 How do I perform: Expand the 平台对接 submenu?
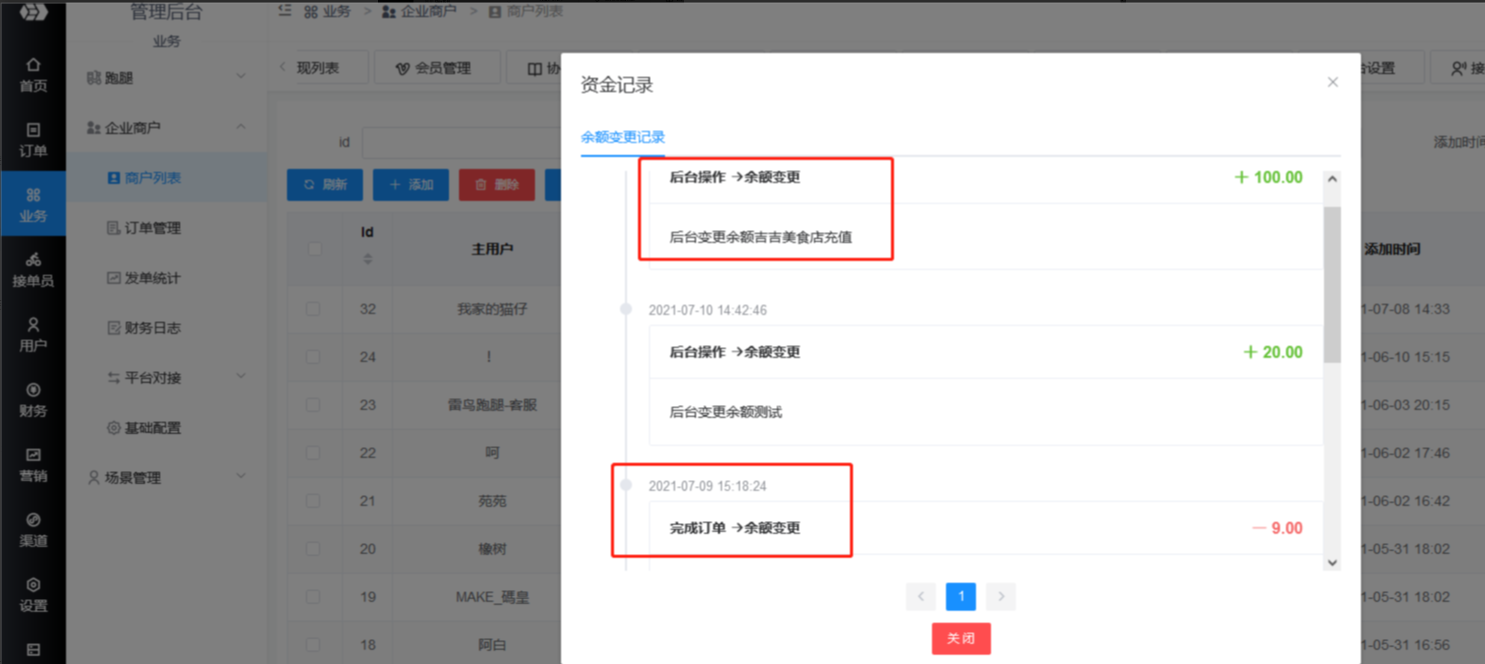(x=176, y=378)
